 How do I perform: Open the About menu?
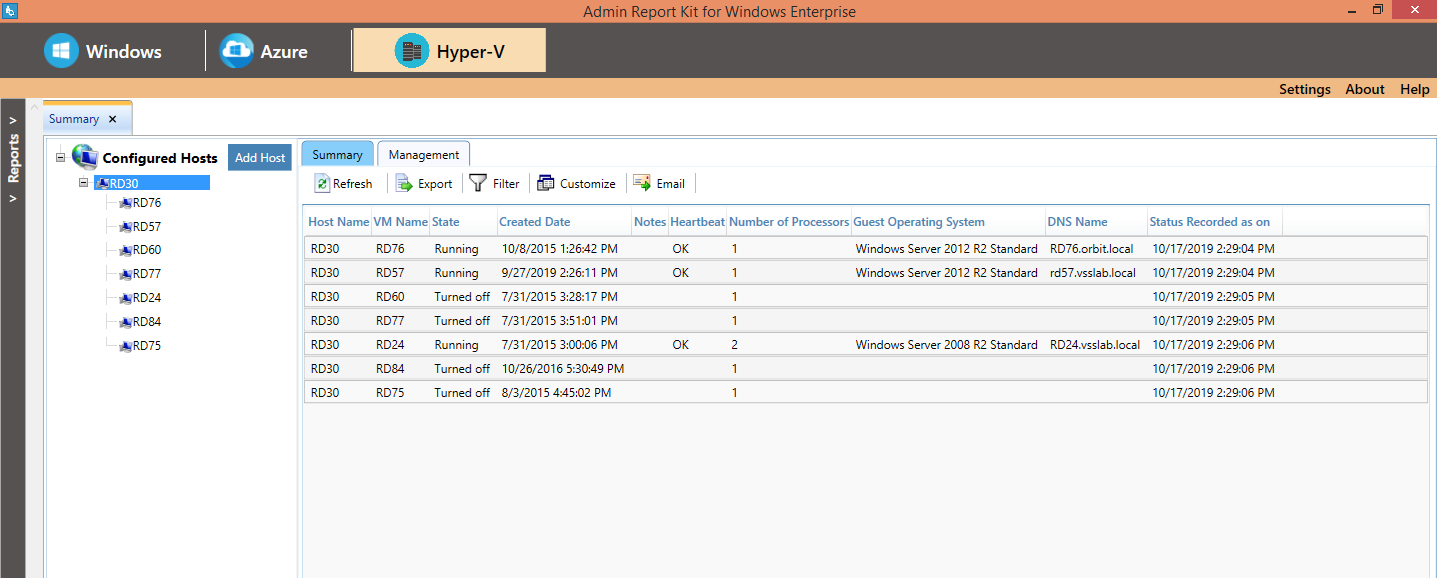pos(1365,89)
